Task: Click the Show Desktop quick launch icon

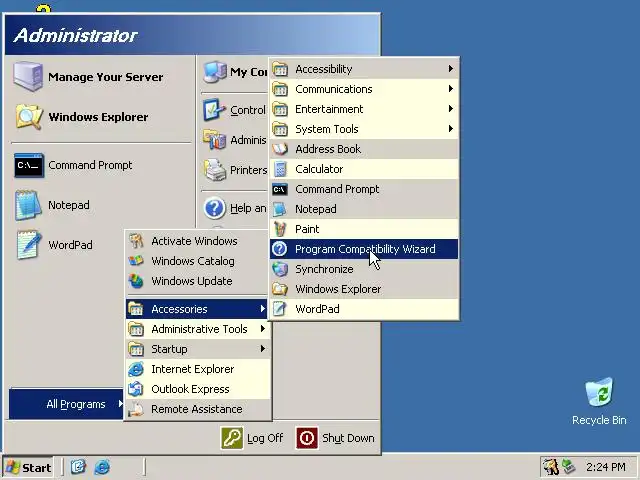Action: click(x=78, y=467)
